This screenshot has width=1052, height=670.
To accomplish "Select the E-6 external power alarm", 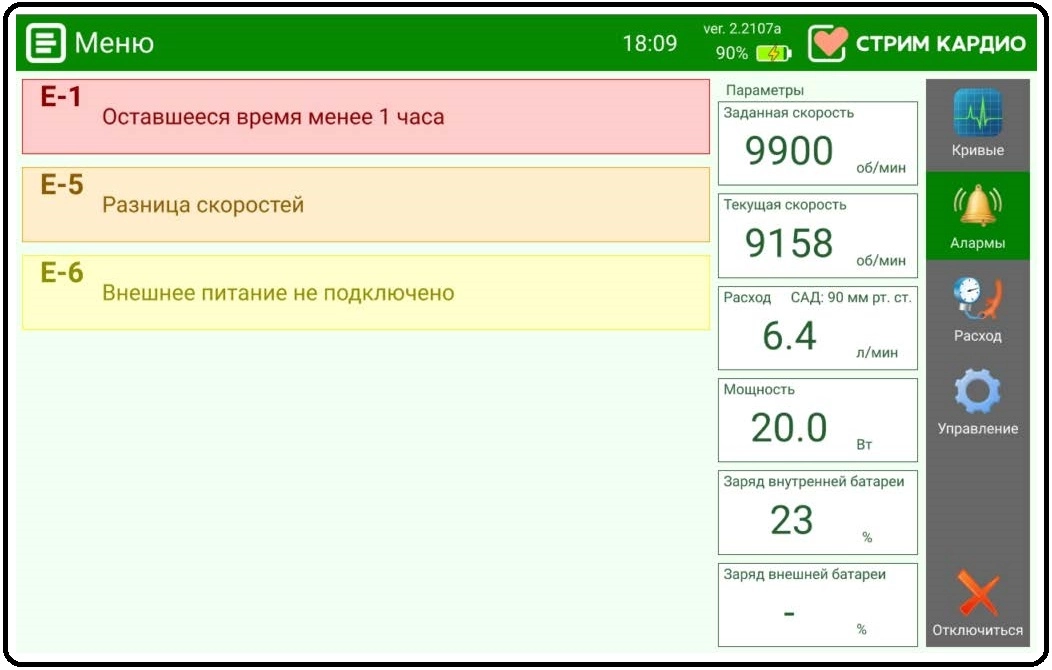I will [365, 293].
